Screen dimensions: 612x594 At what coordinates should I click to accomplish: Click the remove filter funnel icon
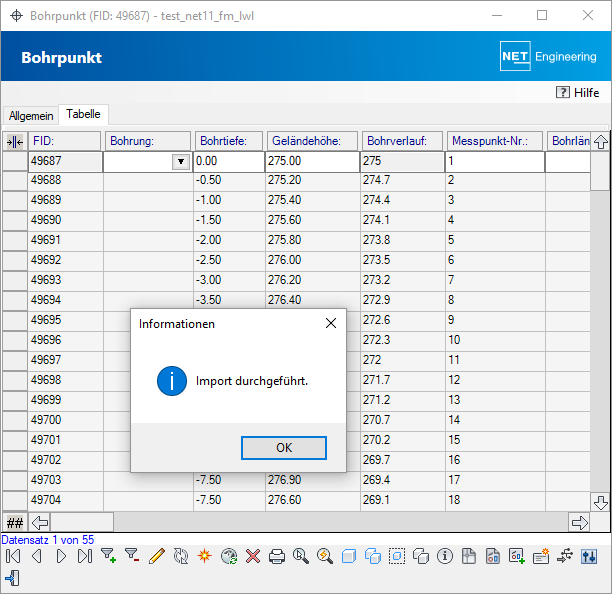click(x=132, y=556)
